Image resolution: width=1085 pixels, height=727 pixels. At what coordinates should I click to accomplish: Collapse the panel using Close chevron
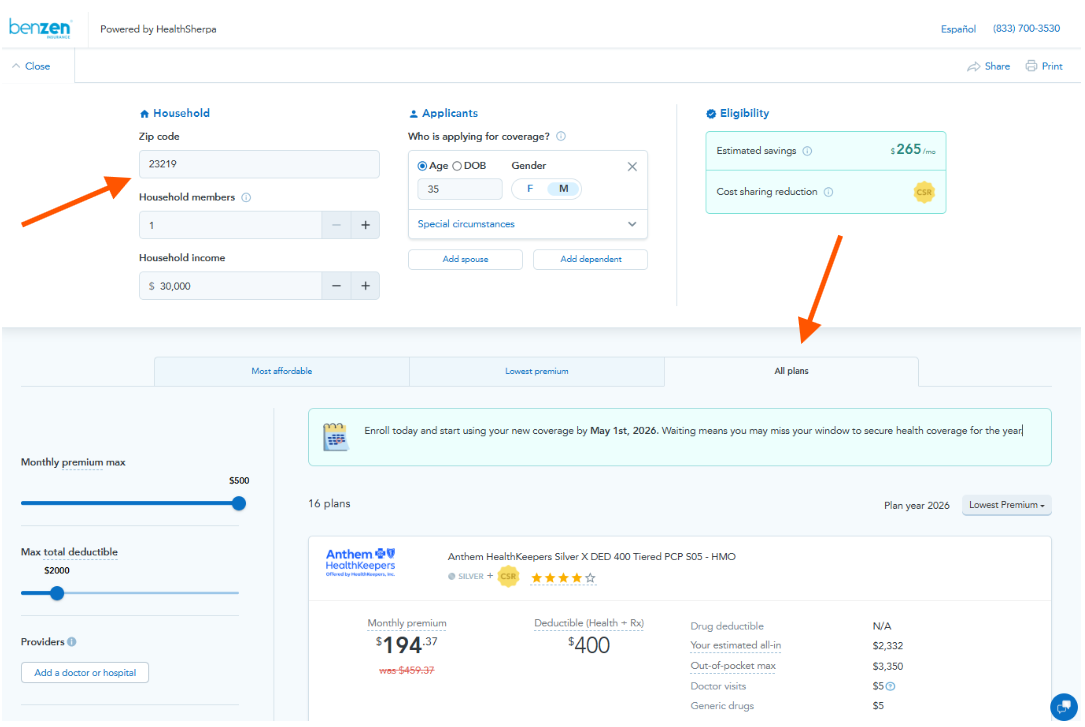point(17,66)
